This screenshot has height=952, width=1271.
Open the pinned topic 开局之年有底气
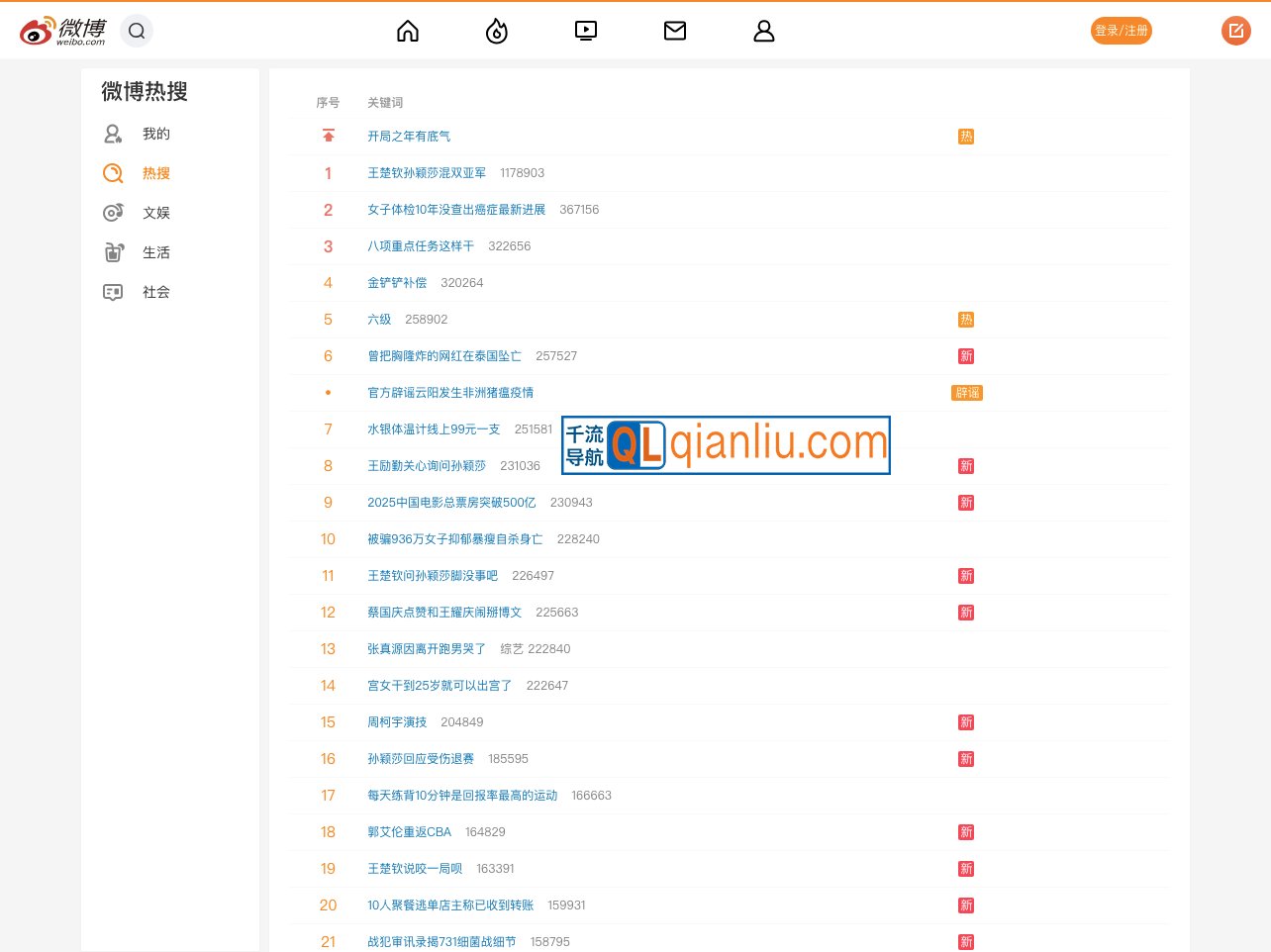pos(409,137)
